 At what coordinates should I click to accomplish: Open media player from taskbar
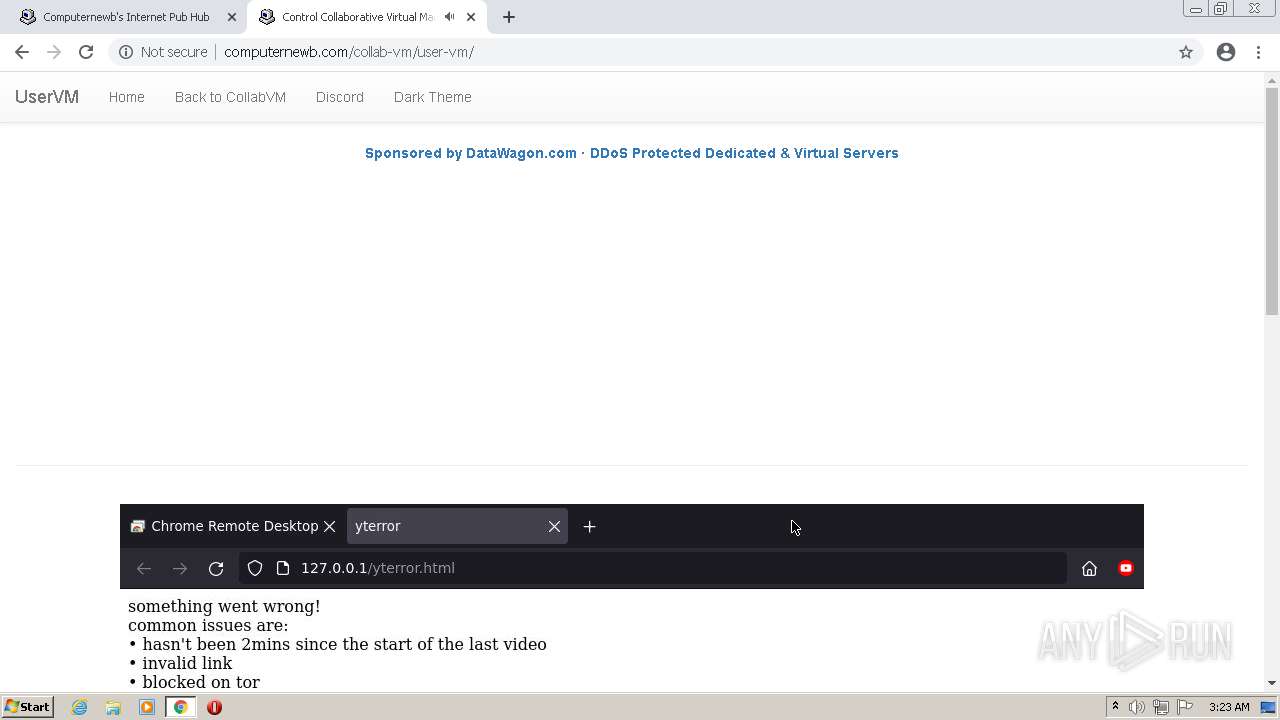pos(147,707)
